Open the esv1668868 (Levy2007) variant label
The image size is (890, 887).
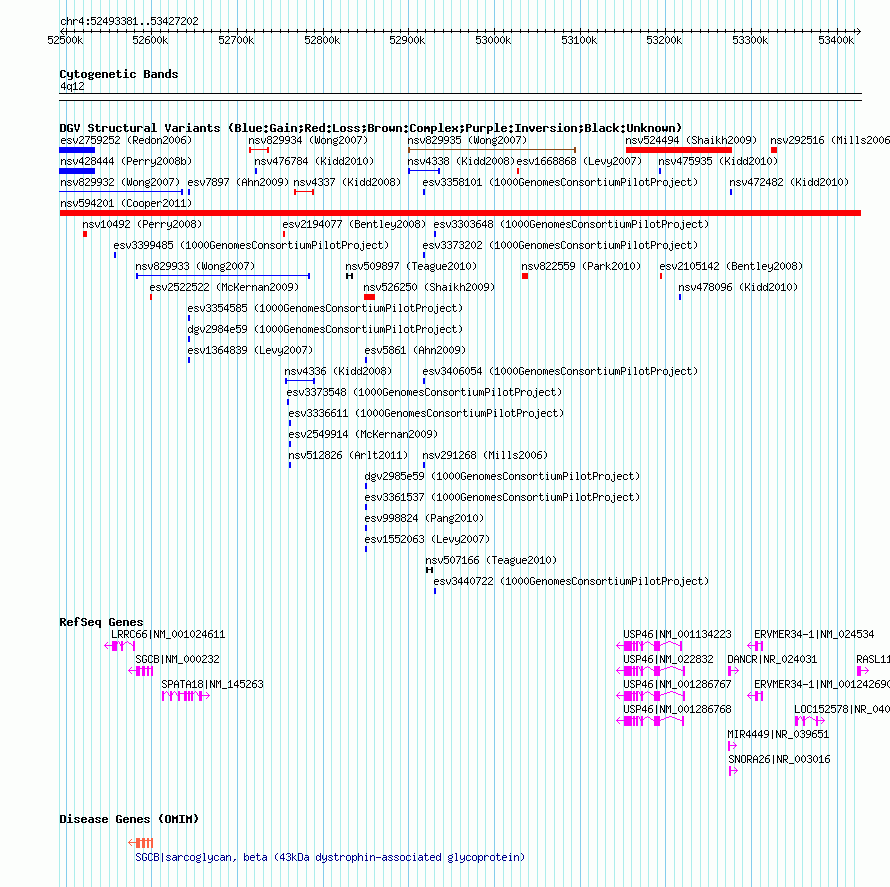pyautogui.click(x=579, y=161)
